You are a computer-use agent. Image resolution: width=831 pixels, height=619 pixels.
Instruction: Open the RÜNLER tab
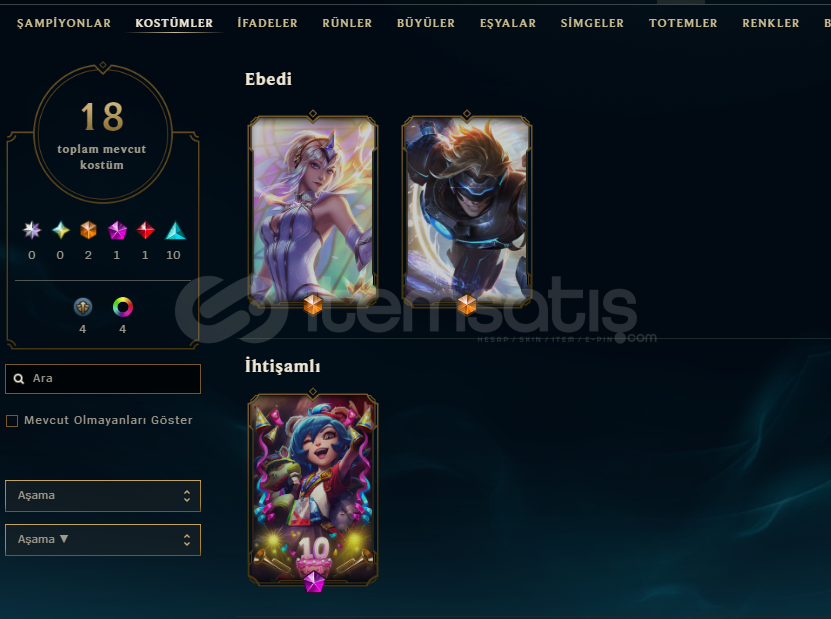(x=347, y=23)
